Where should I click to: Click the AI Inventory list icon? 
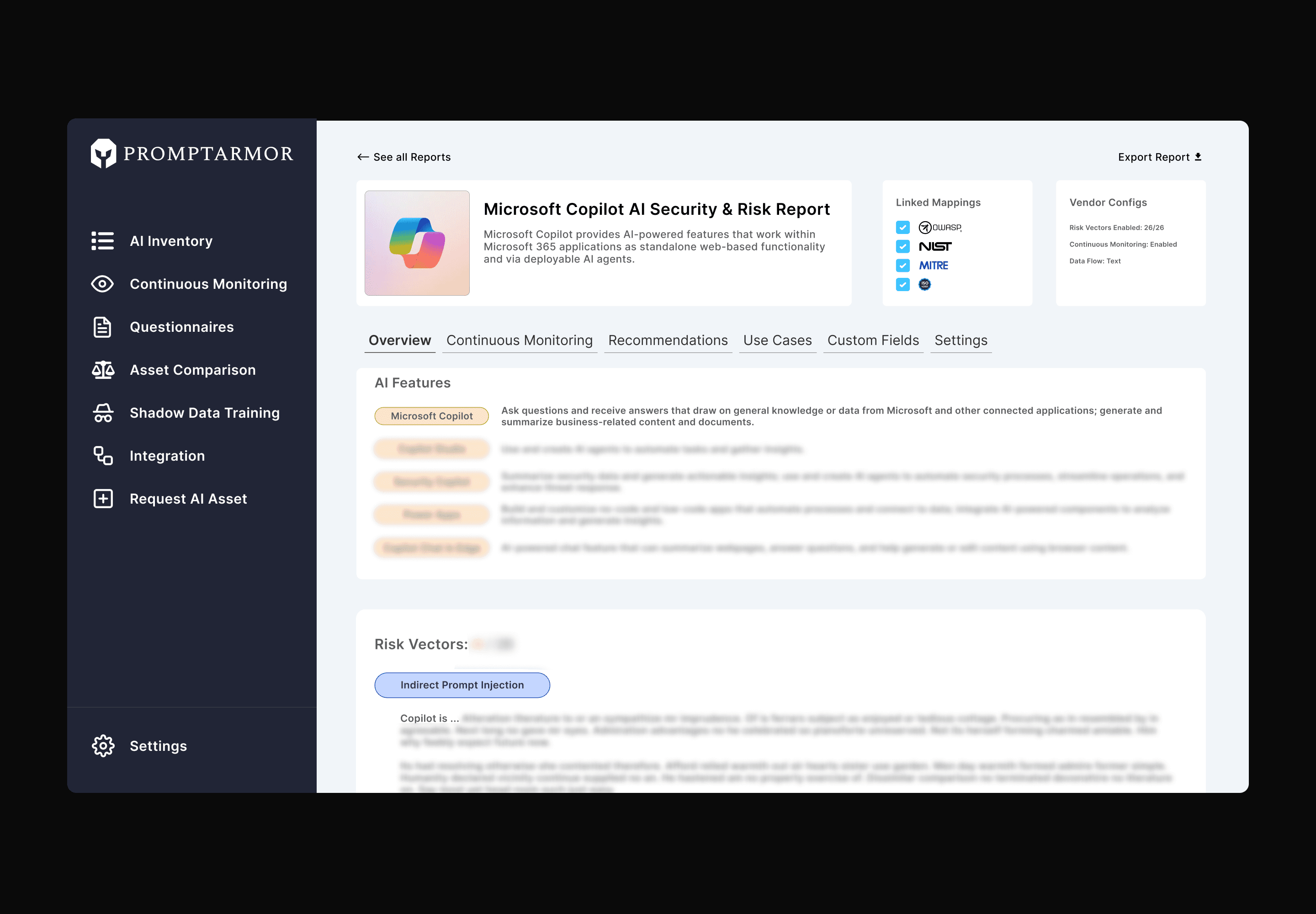[x=102, y=241]
